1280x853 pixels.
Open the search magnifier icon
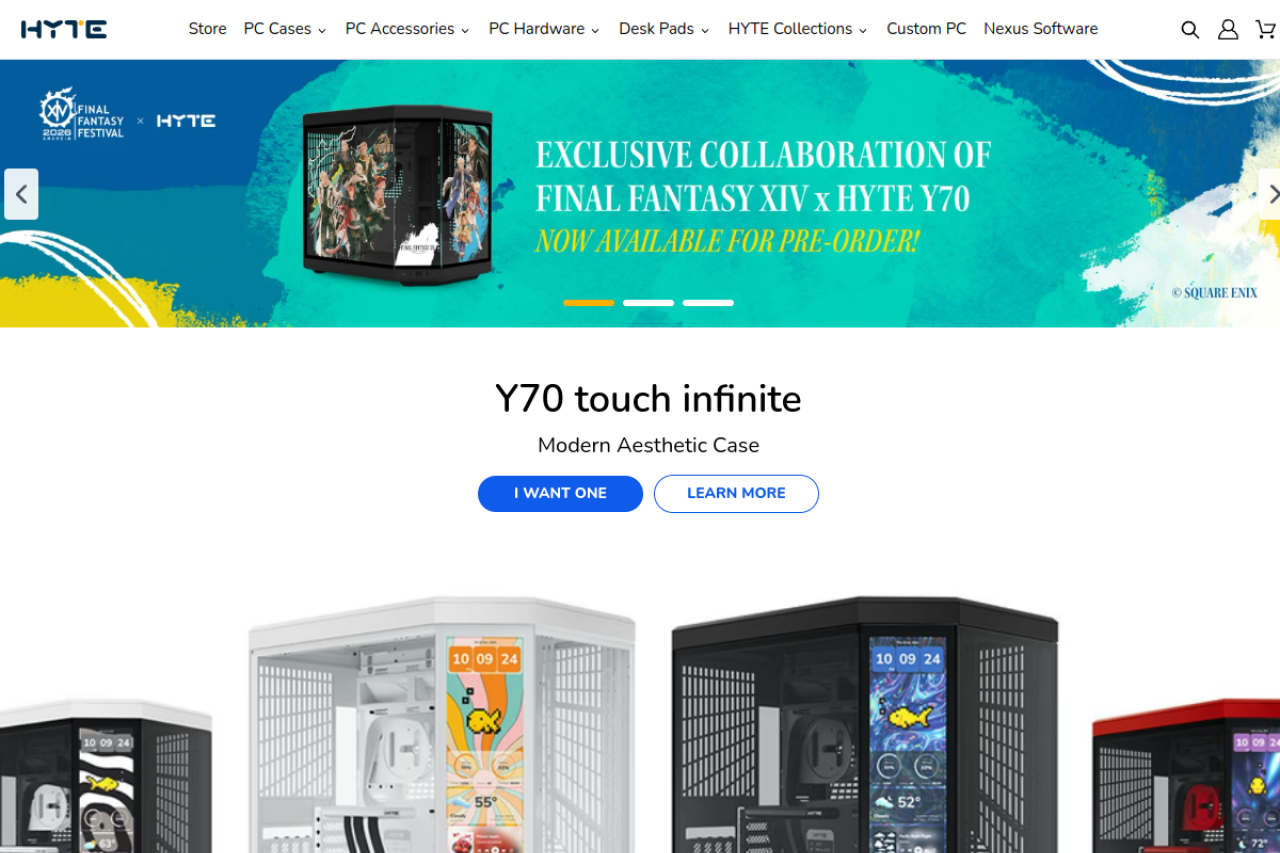pos(1190,30)
